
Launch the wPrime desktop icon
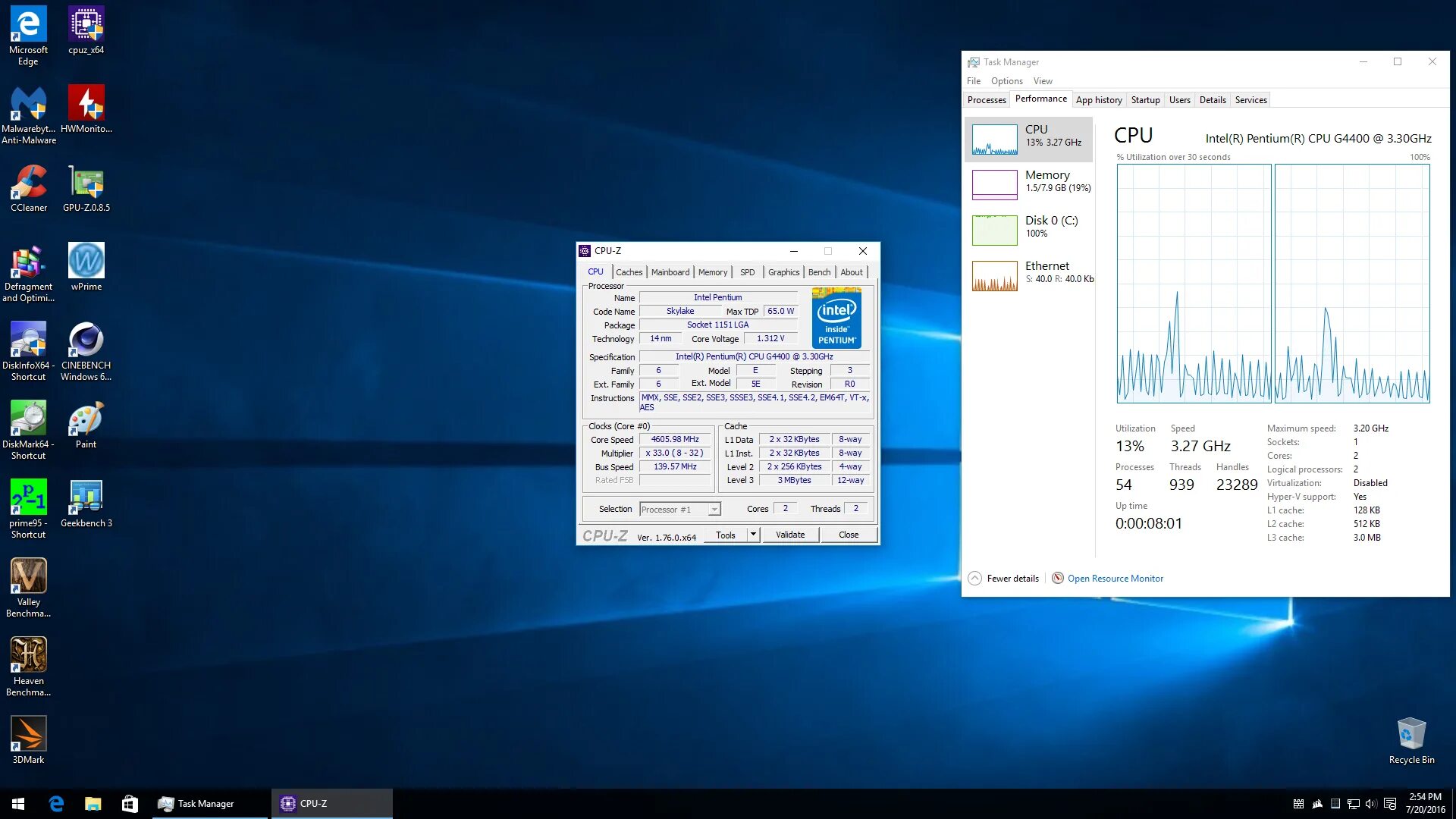coord(86,267)
